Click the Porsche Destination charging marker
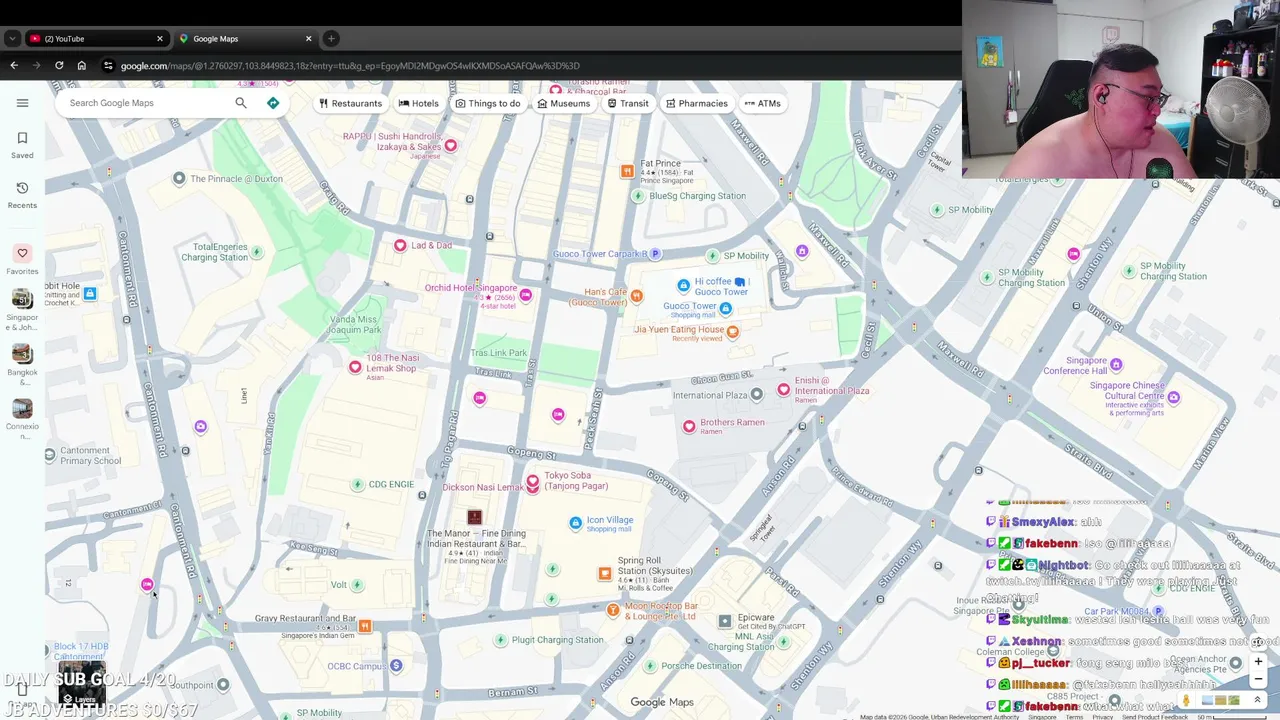Image resolution: width=1280 pixels, height=720 pixels. coord(650,666)
